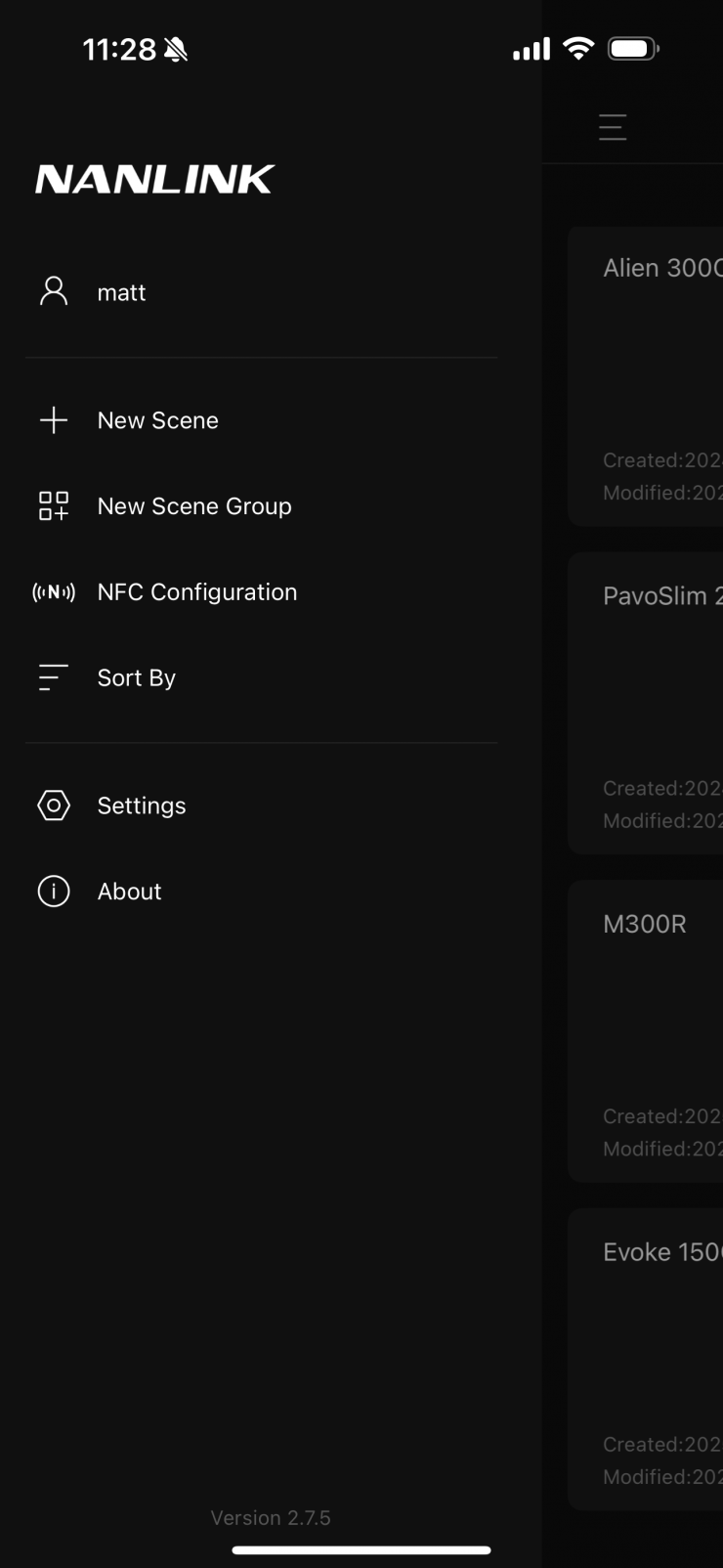The width and height of the screenshot is (723, 1568).
Task: Open the Settings text entry
Action: point(142,806)
